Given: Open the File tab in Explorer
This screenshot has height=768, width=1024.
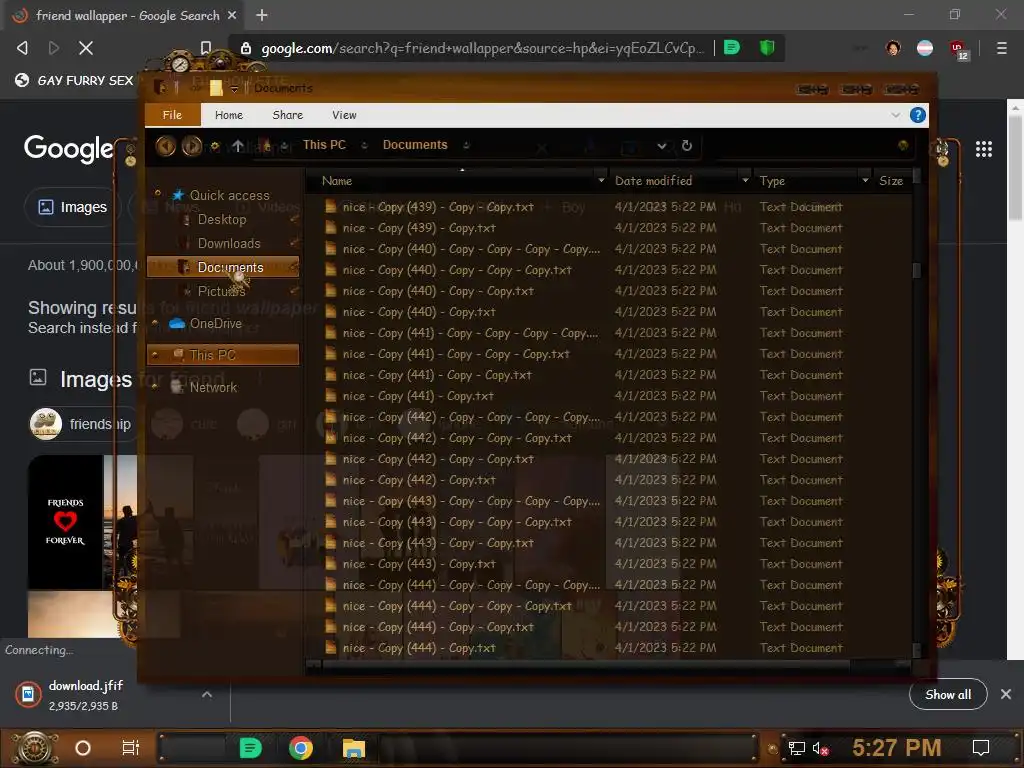Looking at the screenshot, I should tap(172, 115).
